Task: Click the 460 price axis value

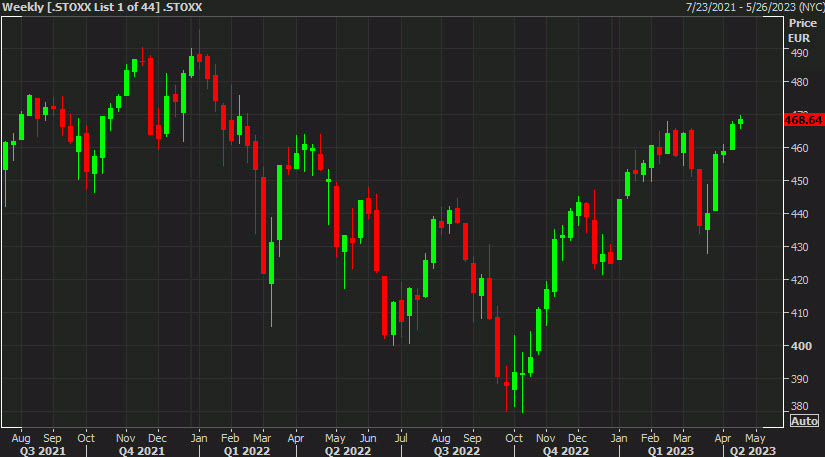Action: tap(799, 148)
